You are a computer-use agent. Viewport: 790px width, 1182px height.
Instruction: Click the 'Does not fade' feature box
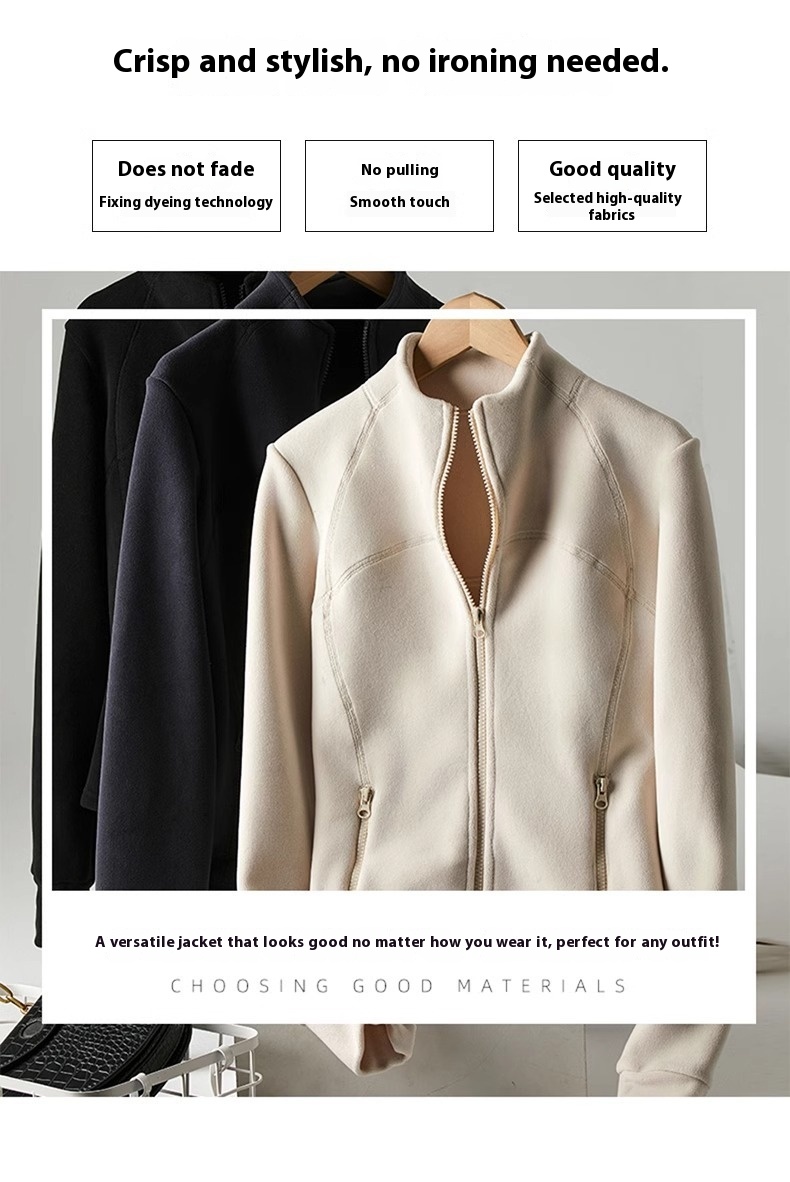(186, 185)
